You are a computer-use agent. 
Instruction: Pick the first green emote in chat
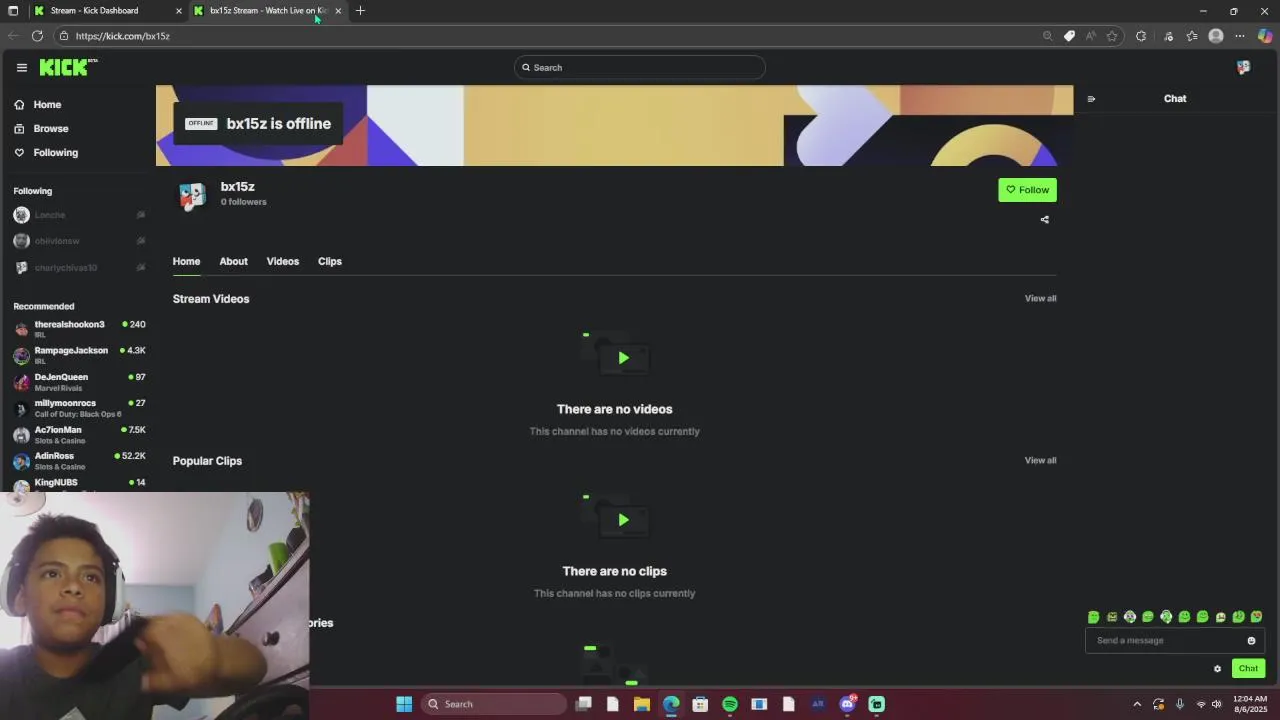1093,617
